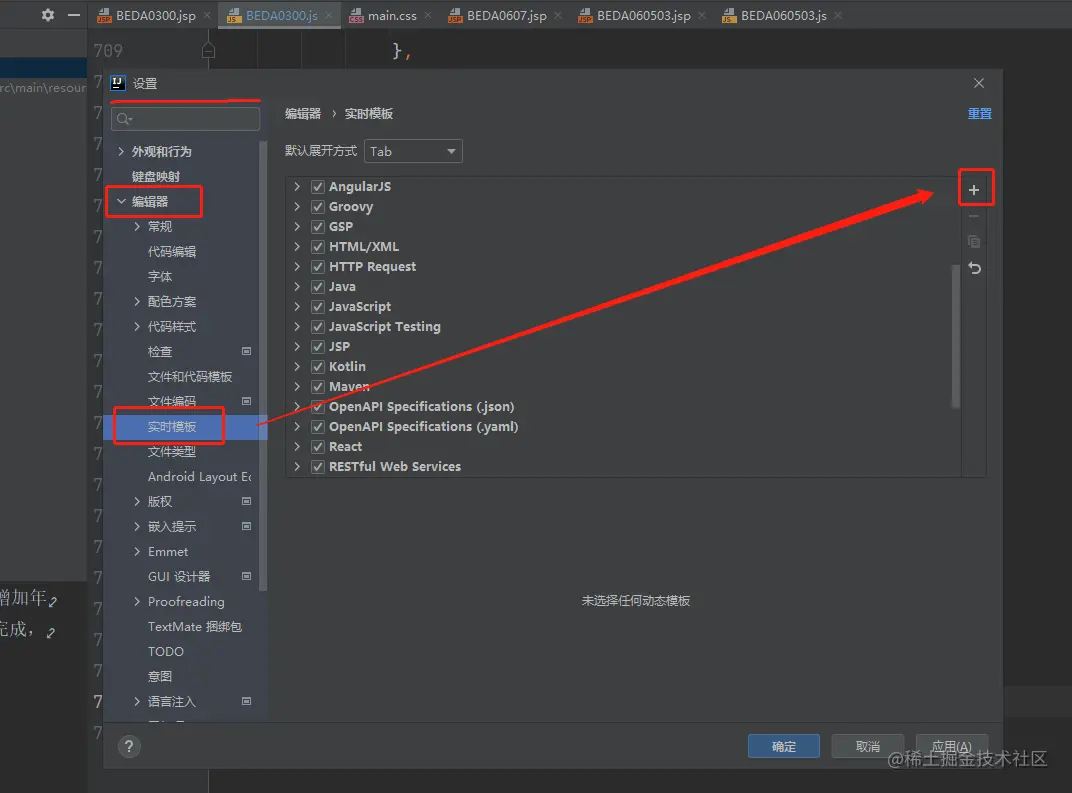Select TODO in settings tree
This screenshot has height=793, width=1072.
(x=166, y=651)
